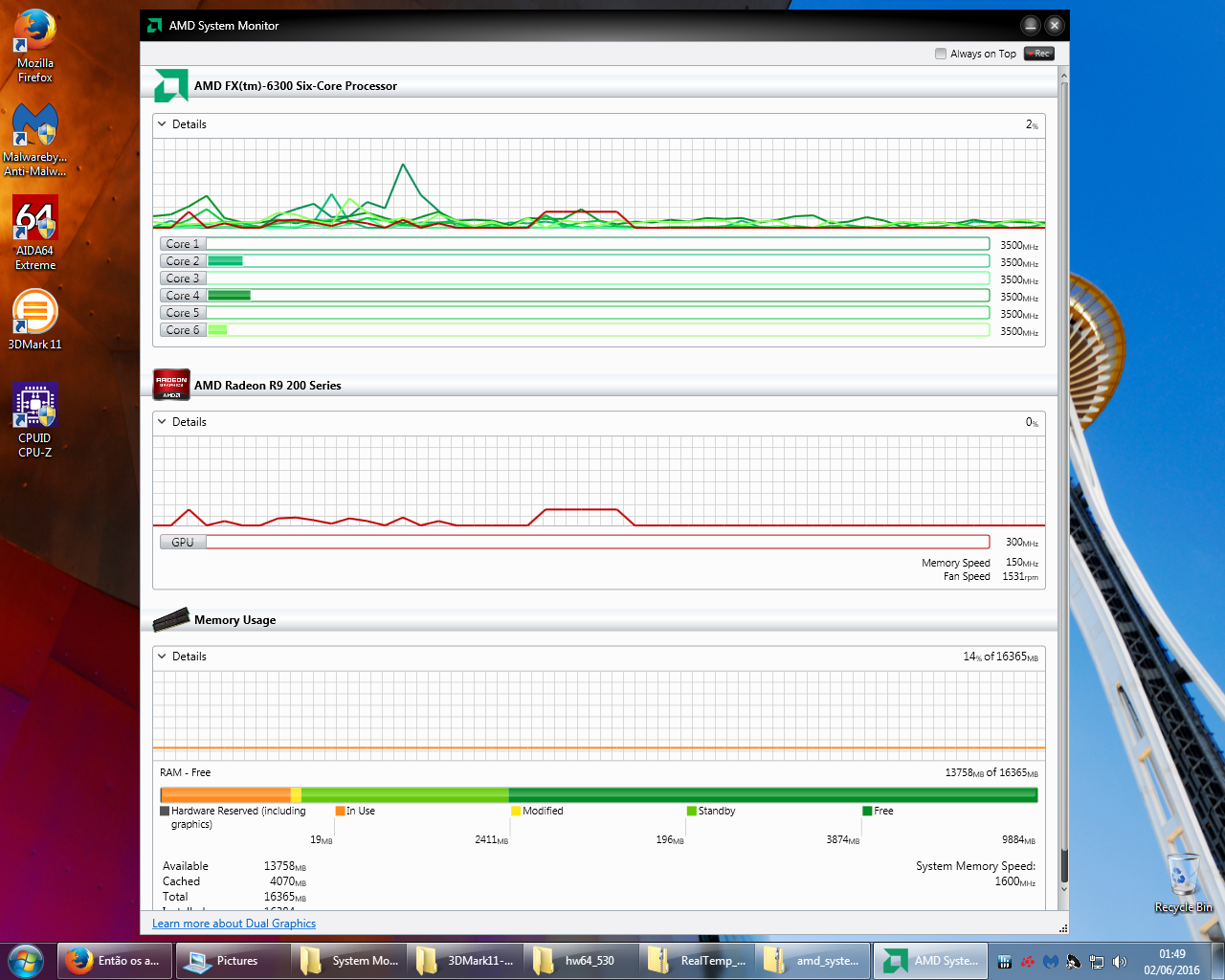Click the Core 3 label
Screen dimensions: 1225x980
tap(183, 278)
